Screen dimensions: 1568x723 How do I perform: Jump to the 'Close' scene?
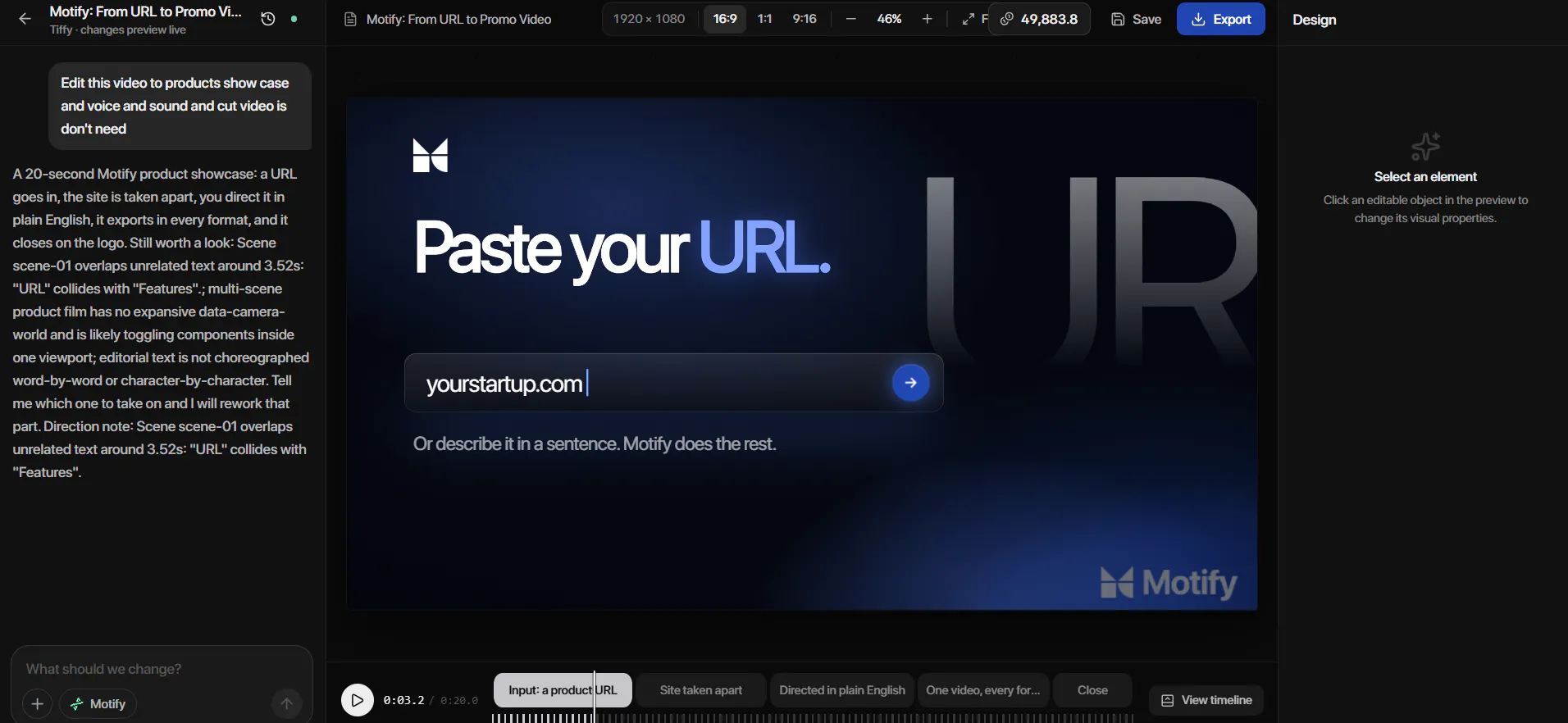coord(1092,690)
